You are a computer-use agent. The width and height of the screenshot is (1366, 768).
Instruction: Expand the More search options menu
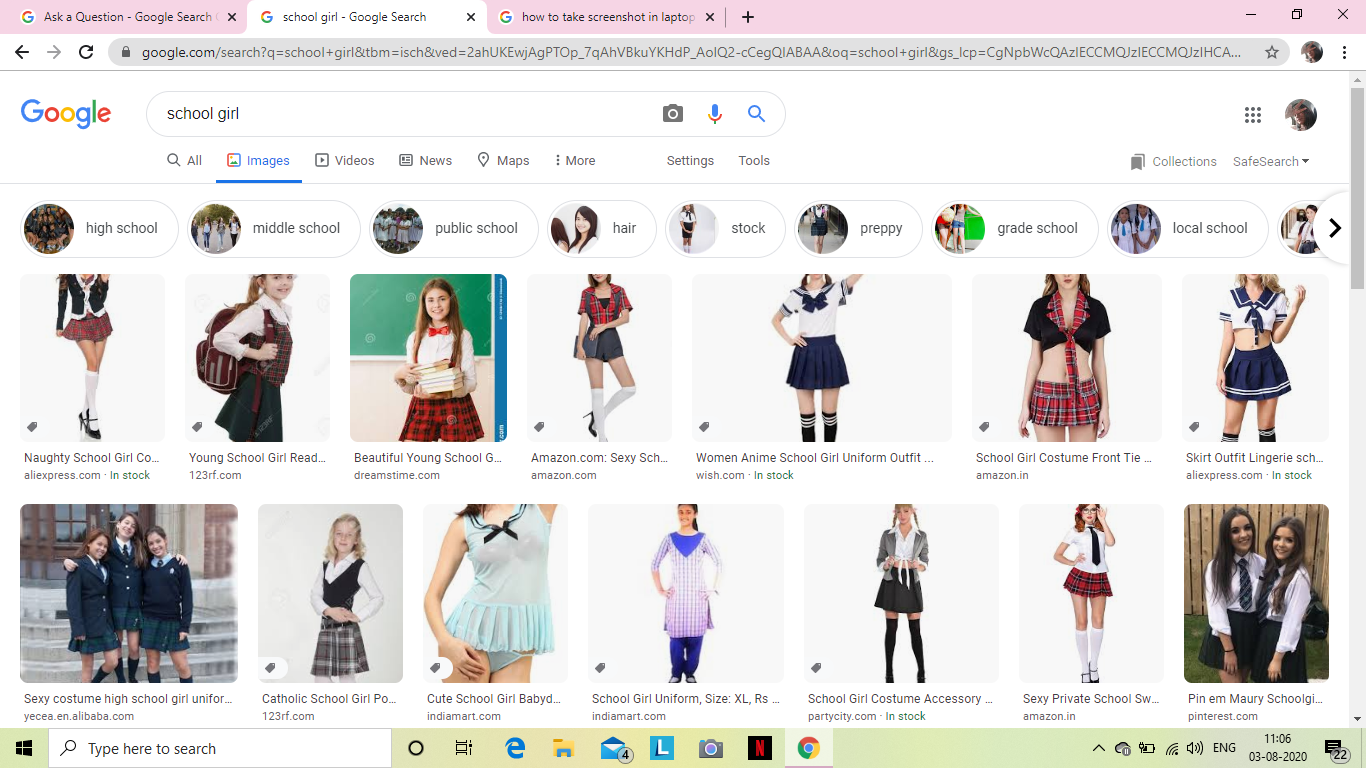(x=573, y=160)
